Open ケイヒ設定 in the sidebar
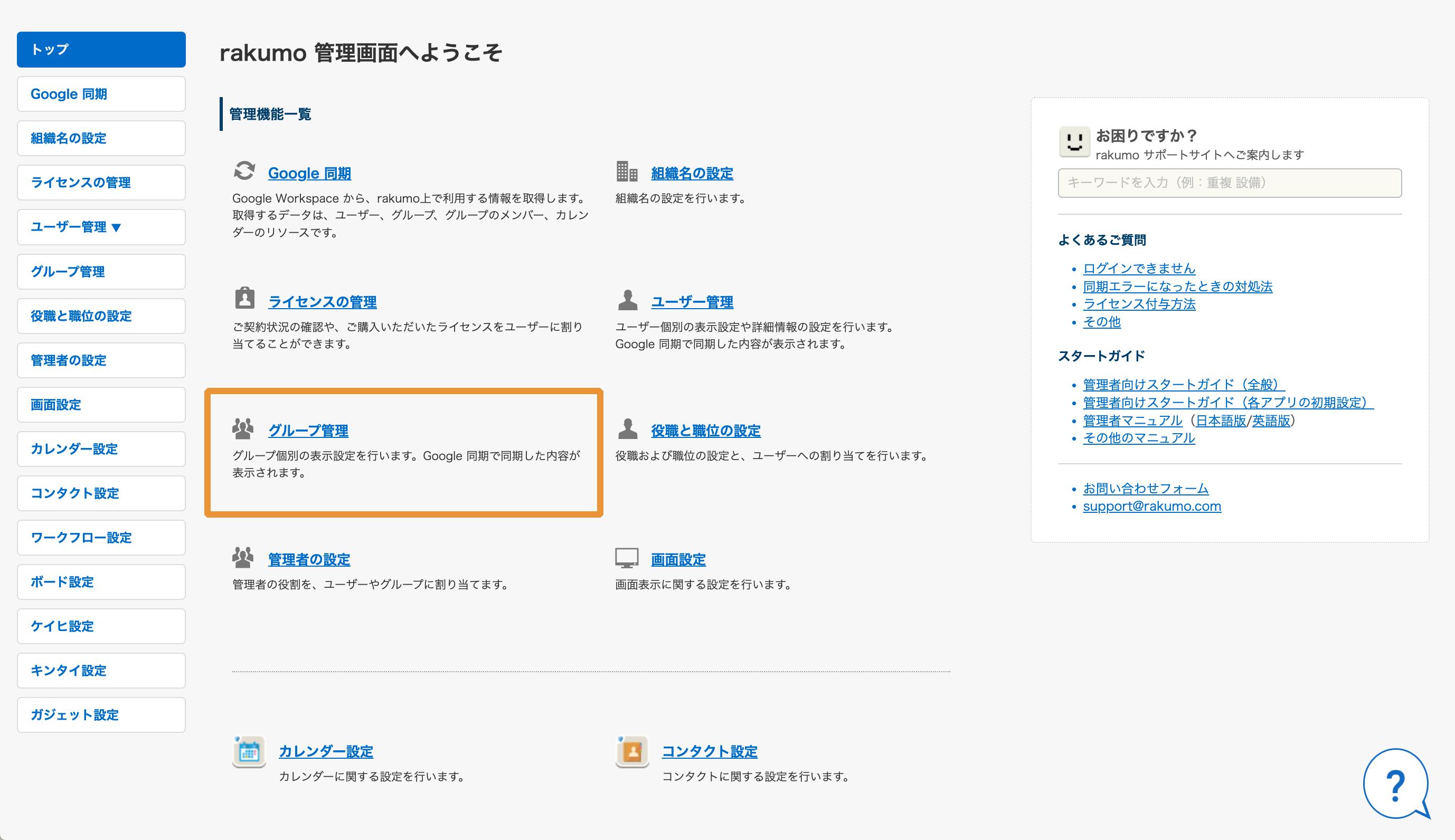The image size is (1455, 840). (x=101, y=626)
